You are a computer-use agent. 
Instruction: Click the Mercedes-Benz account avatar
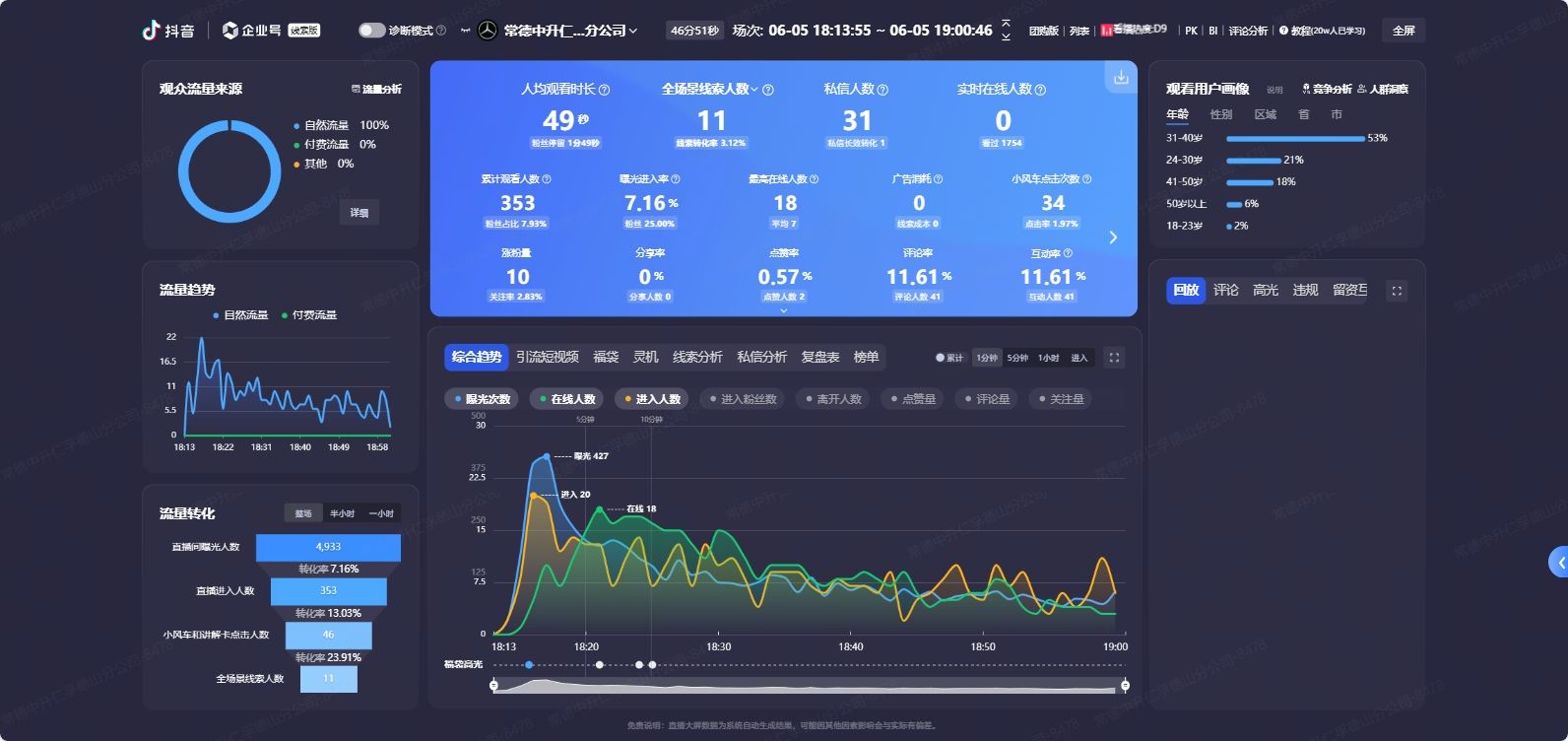pyautogui.click(x=487, y=31)
